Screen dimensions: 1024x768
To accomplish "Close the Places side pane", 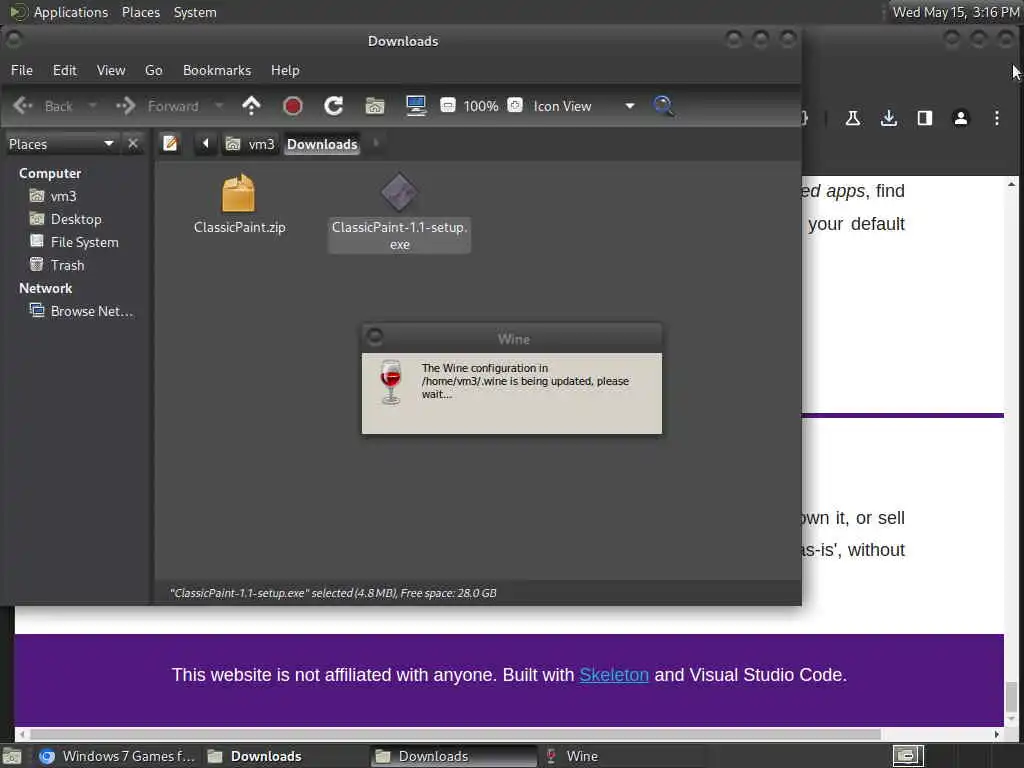I will click(133, 144).
